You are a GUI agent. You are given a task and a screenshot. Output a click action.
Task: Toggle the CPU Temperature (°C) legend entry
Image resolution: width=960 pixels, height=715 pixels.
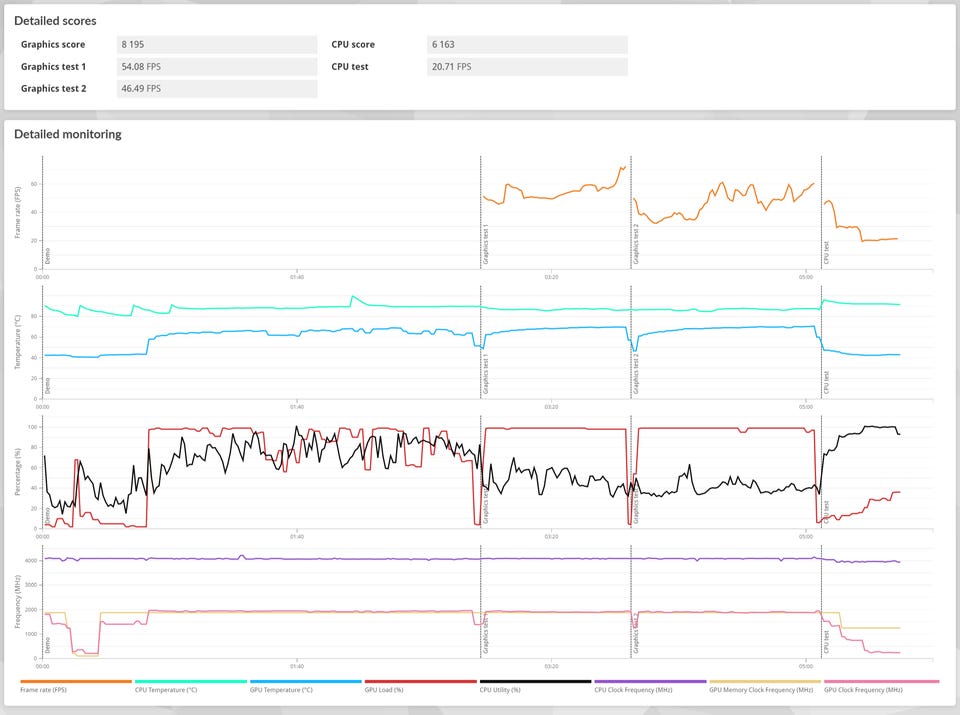click(190, 686)
